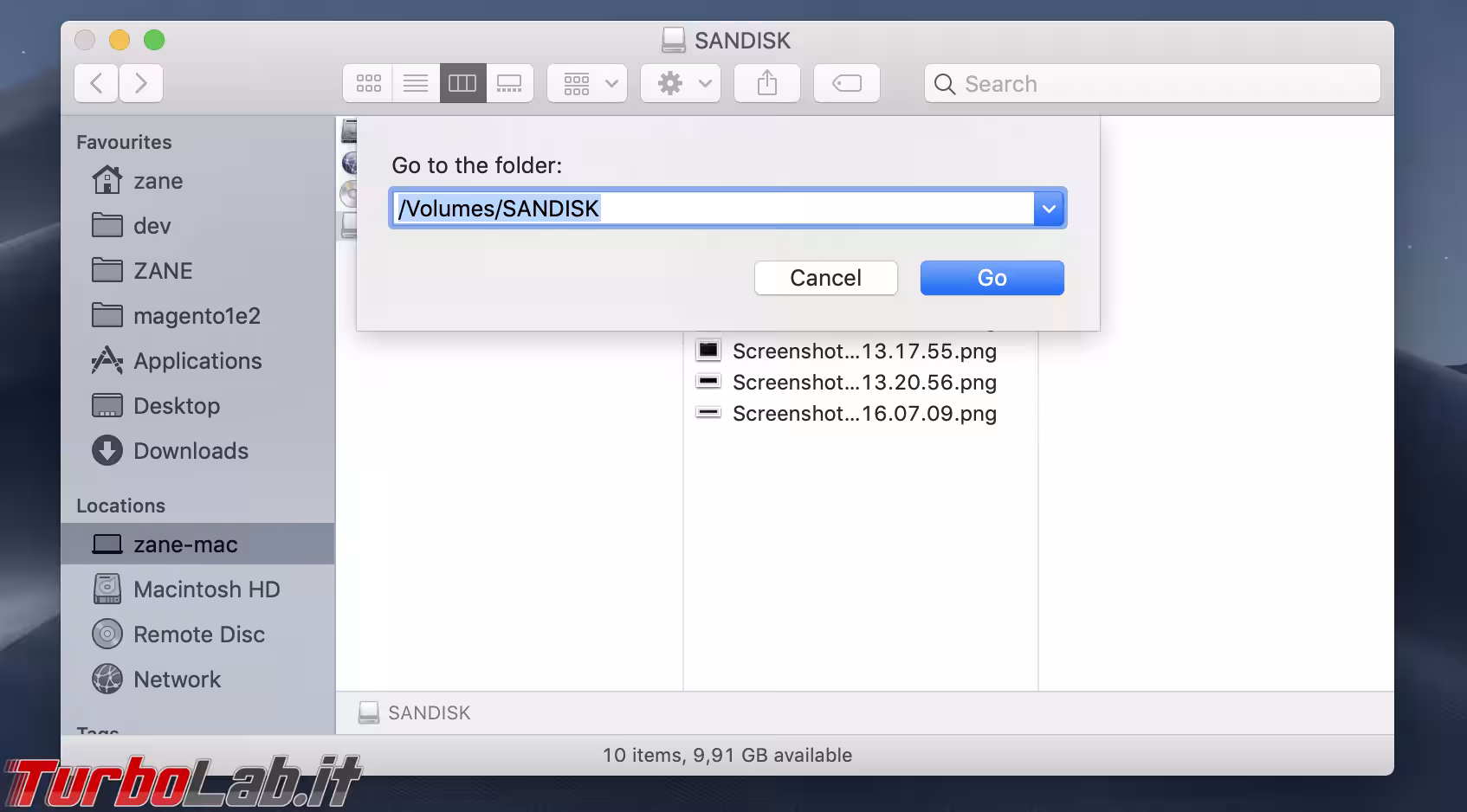Focus the Search field
Screen dimensions: 1467x812
click(x=1153, y=84)
